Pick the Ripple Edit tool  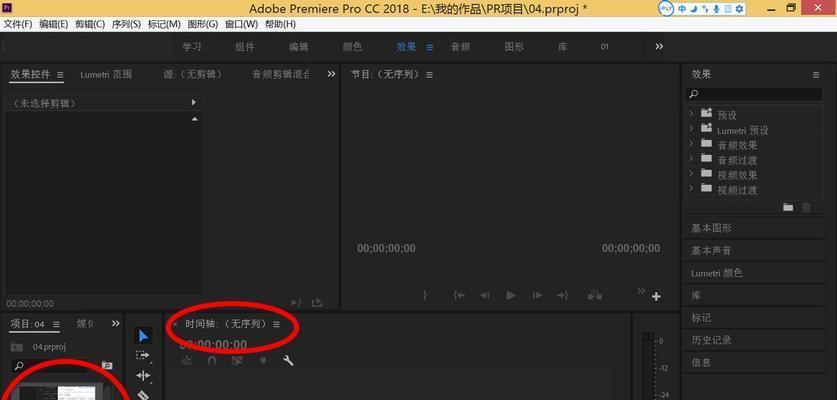point(143,375)
